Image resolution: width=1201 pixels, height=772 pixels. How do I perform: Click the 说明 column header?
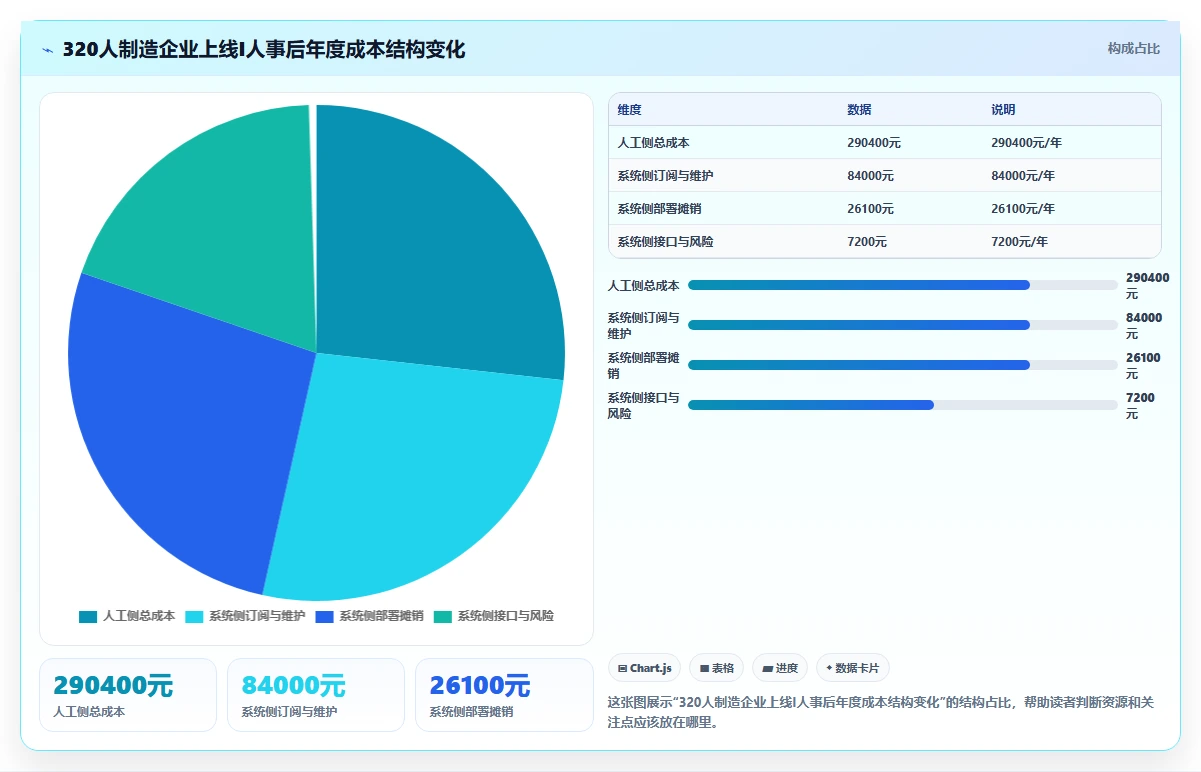pos(1004,110)
